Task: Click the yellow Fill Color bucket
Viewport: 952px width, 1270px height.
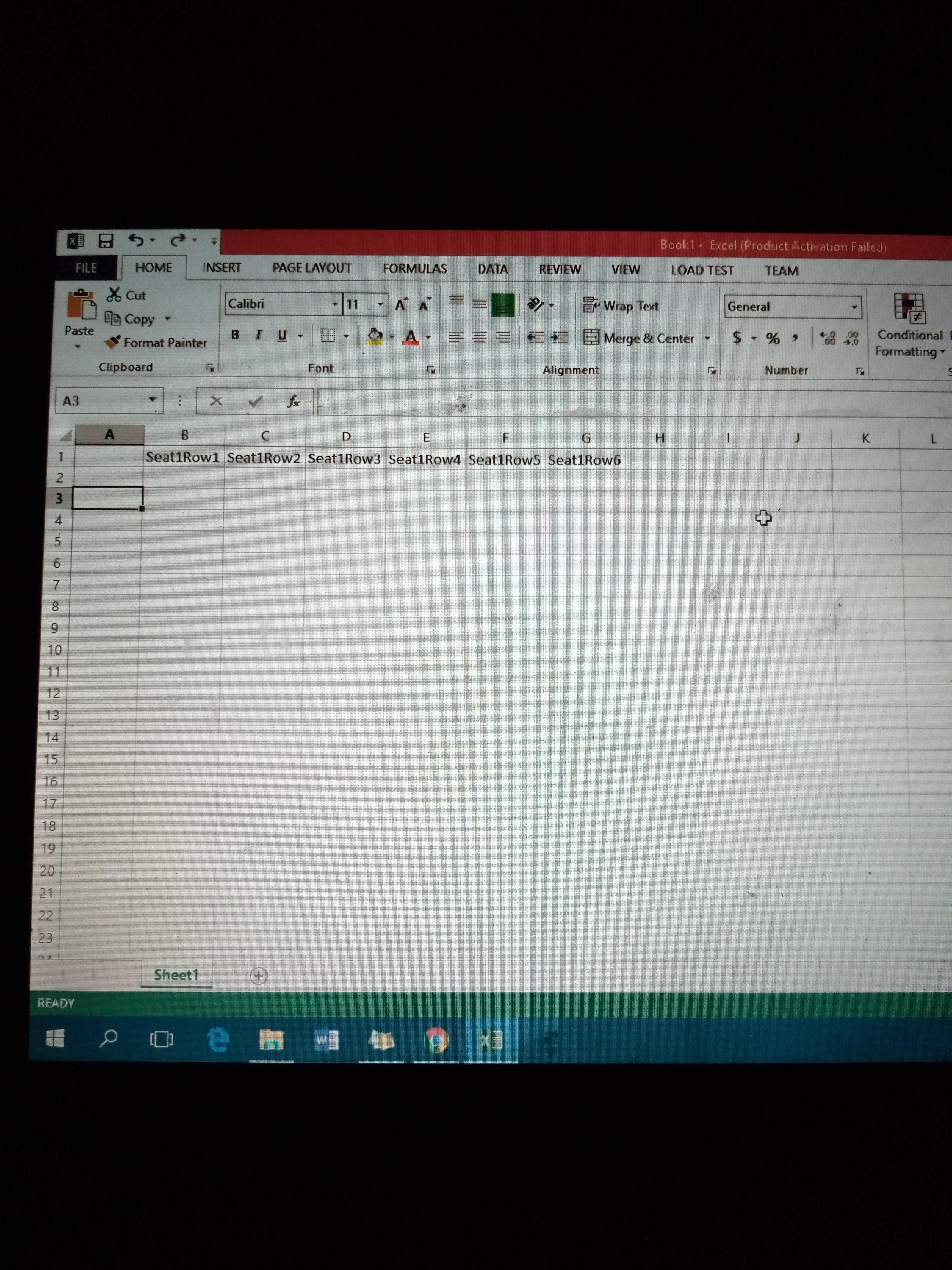Action: [x=375, y=336]
